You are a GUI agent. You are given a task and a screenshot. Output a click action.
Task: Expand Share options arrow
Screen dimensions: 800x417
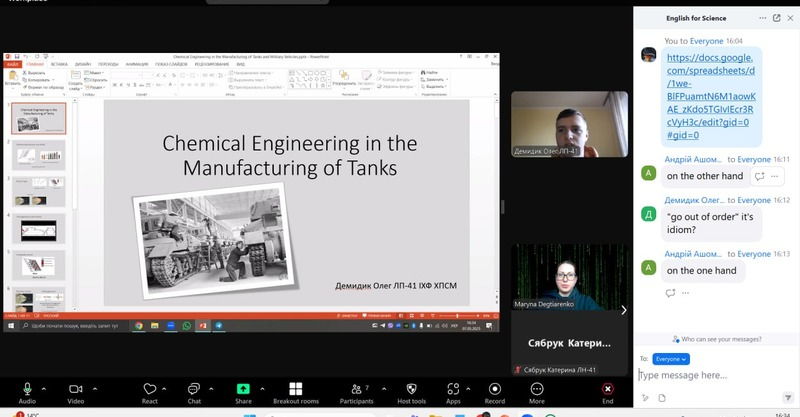pyautogui.click(x=262, y=389)
